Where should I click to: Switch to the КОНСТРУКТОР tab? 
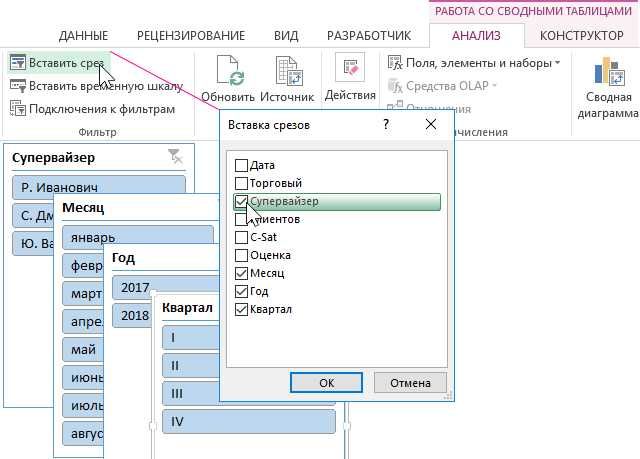click(582, 36)
